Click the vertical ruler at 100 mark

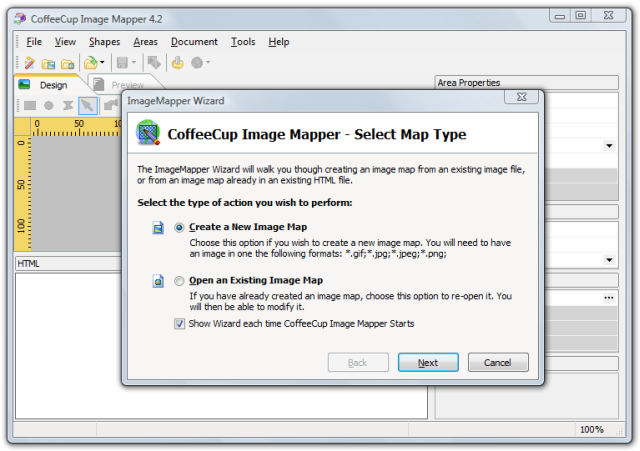[x=22, y=225]
